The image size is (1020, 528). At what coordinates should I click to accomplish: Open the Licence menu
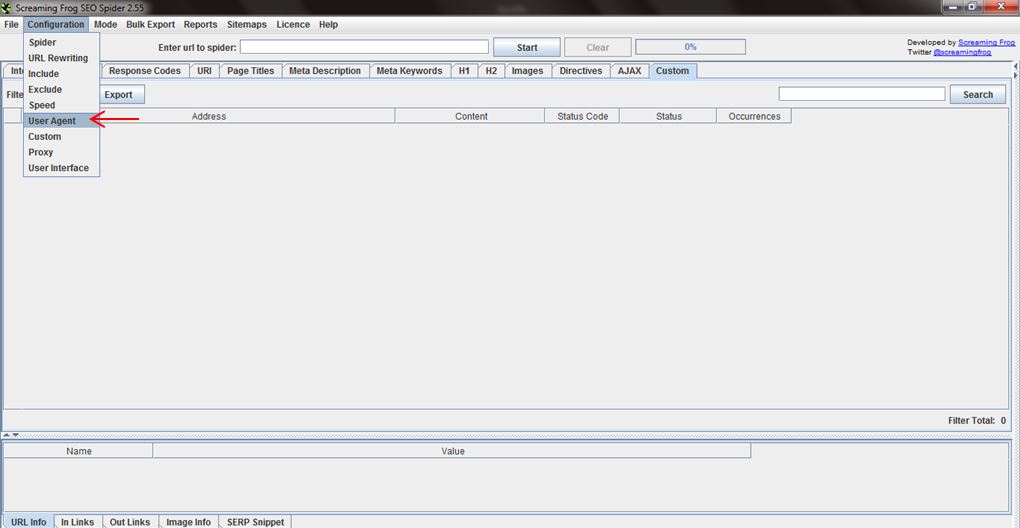pyautogui.click(x=293, y=25)
